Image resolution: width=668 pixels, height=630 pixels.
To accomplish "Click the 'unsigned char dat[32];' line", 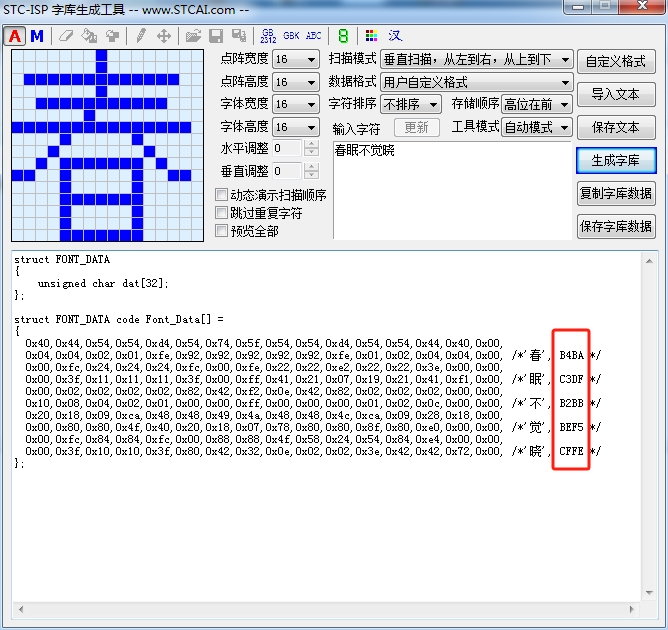I will tap(103, 283).
